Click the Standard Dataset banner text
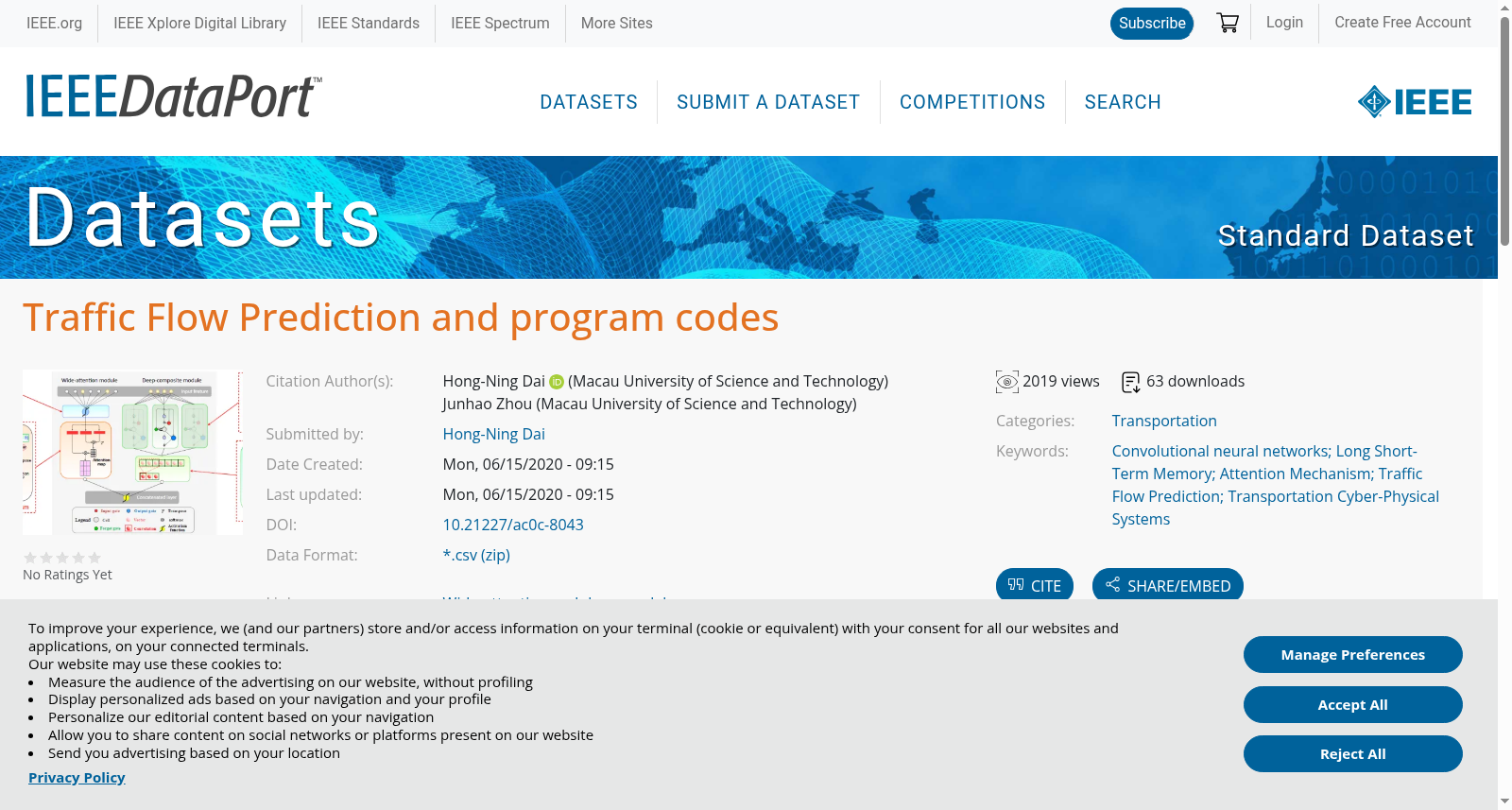The height and width of the screenshot is (810, 1512). pos(1346,235)
